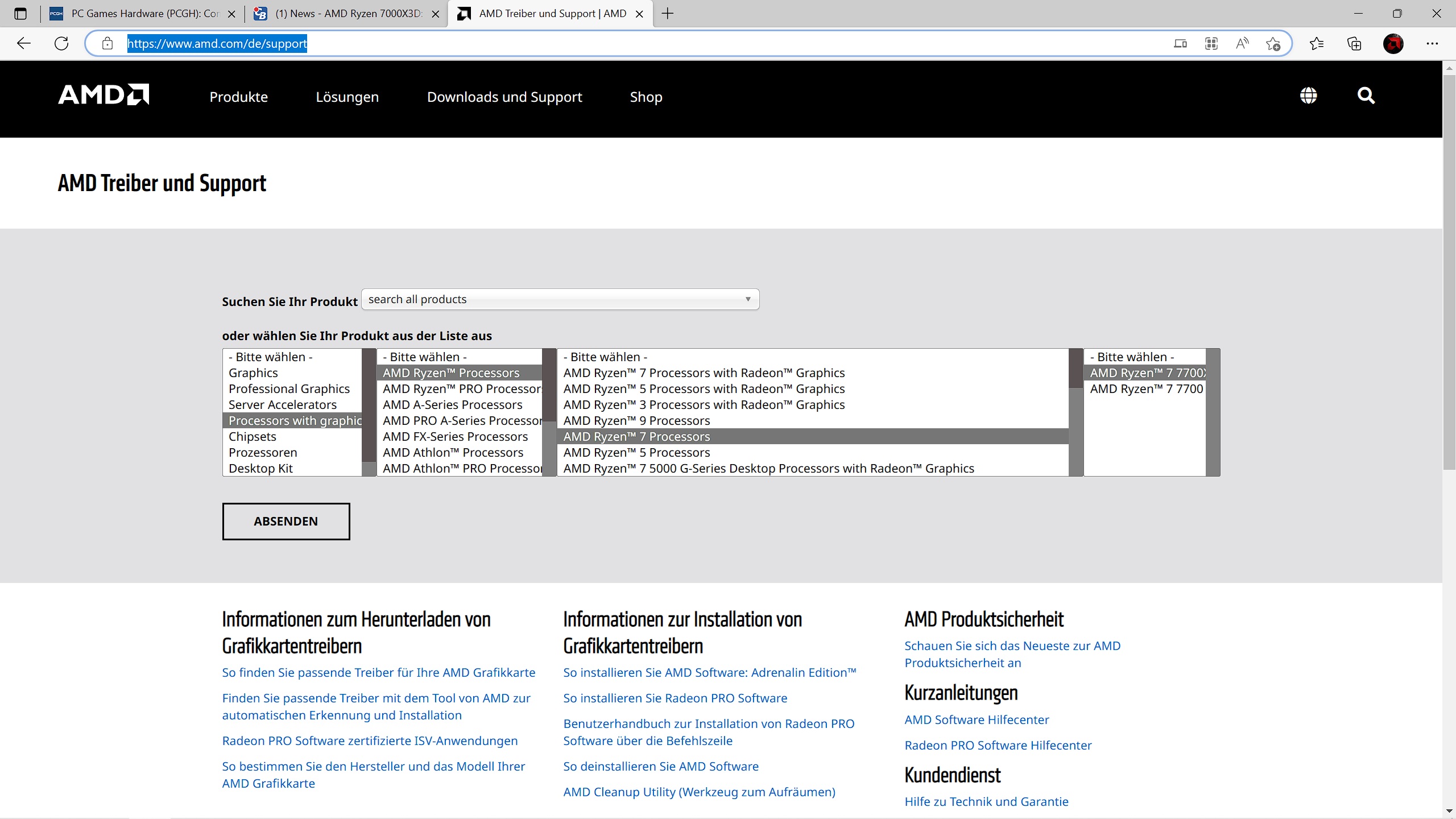Open the tab actions menu icon
The image size is (1456, 819).
[20, 14]
